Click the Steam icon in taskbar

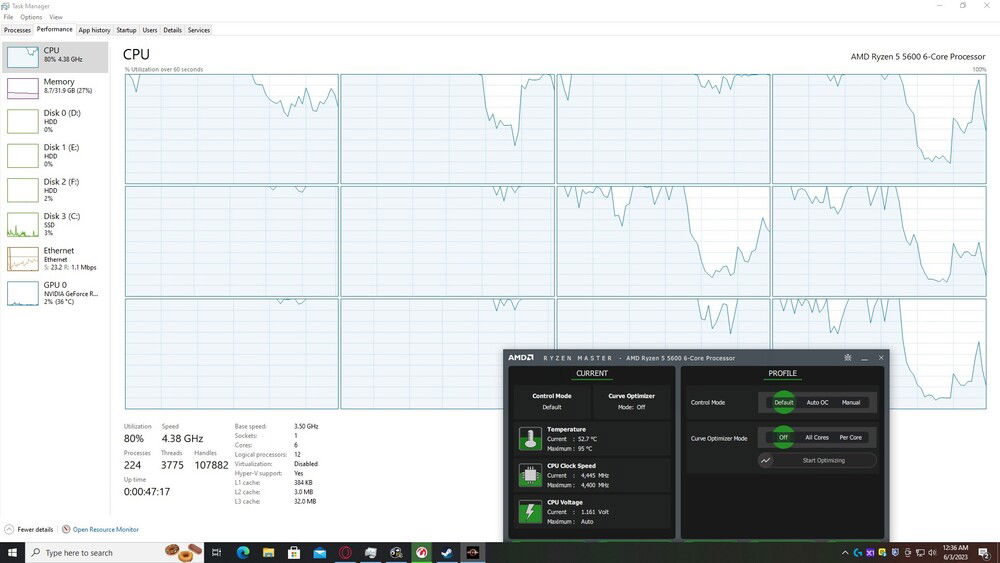coord(446,552)
